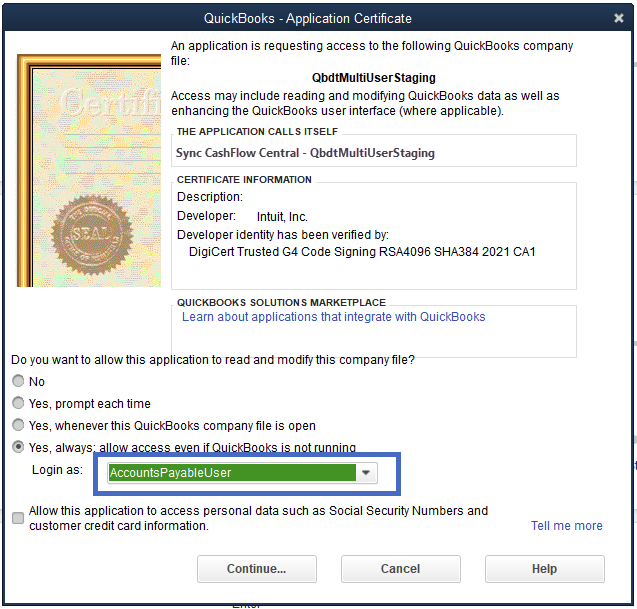Image resolution: width=637 pixels, height=609 pixels.
Task: Click the bold QbdtMultiUserStaging company file name
Action: click(374, 77)
